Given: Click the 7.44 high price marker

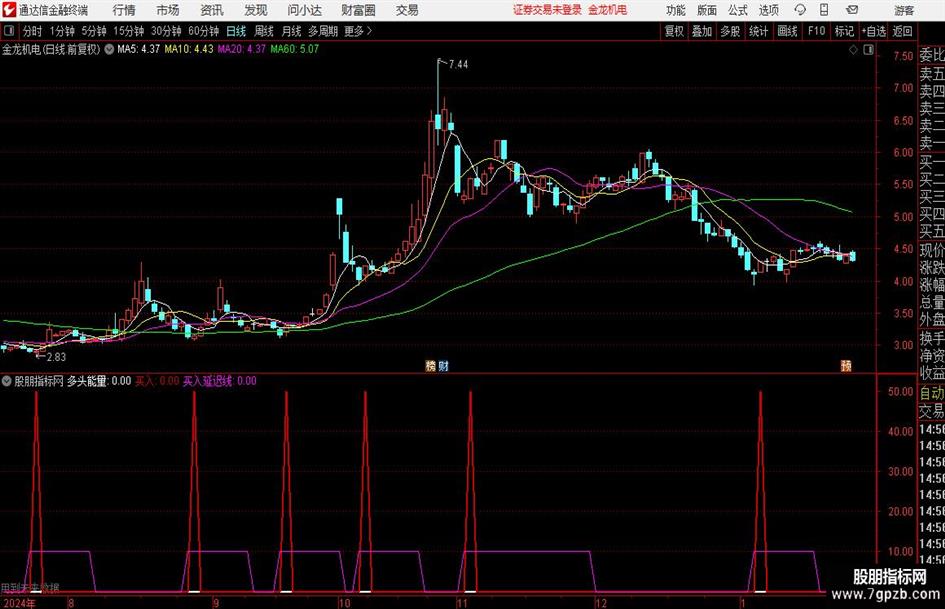Looking at the screenshot, I should pyautogui.click(x=459, y=64).
